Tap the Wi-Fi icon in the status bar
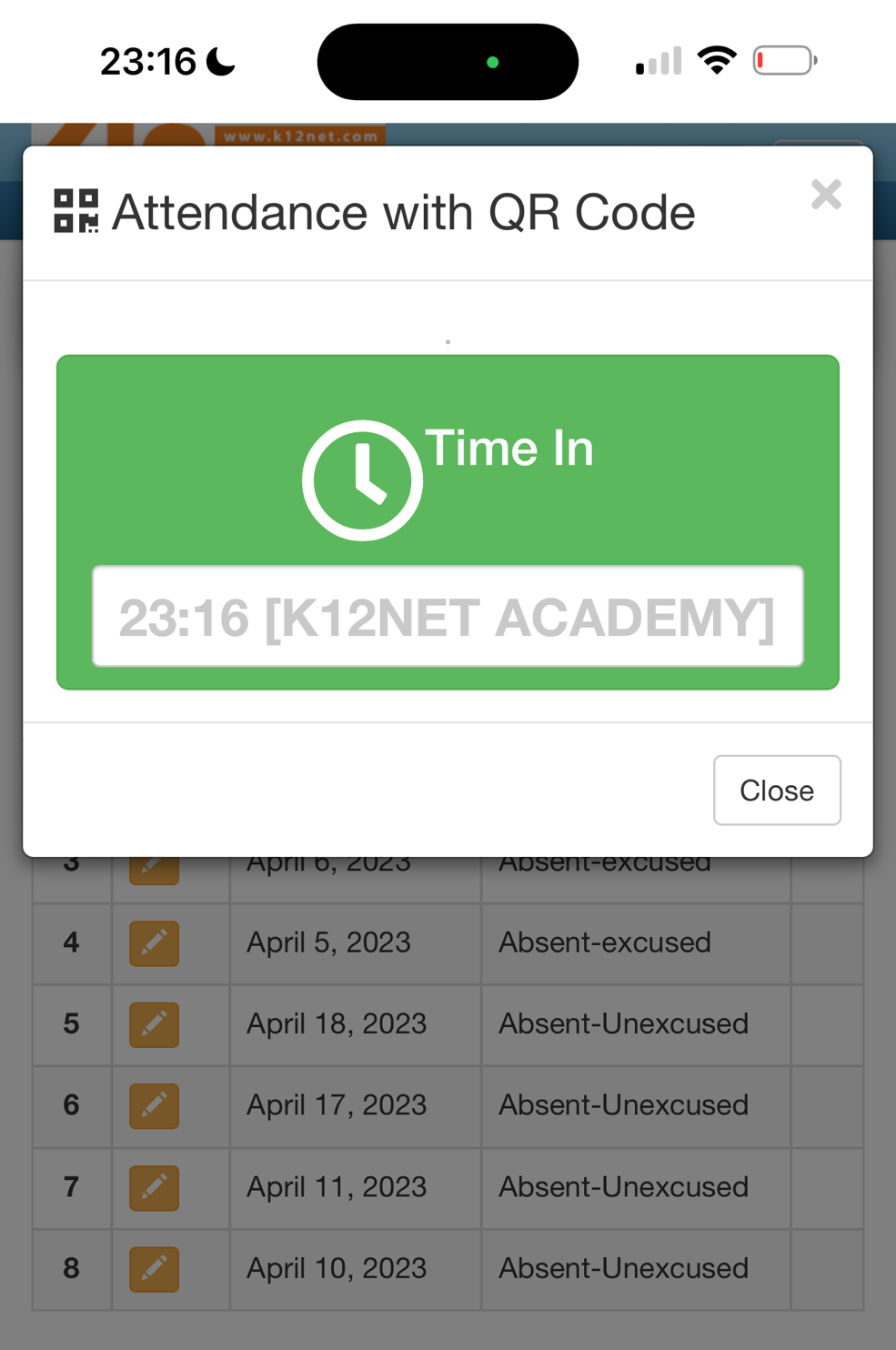Image resolution: width=896 pixels, height=1350 pixels. (717, 61)
